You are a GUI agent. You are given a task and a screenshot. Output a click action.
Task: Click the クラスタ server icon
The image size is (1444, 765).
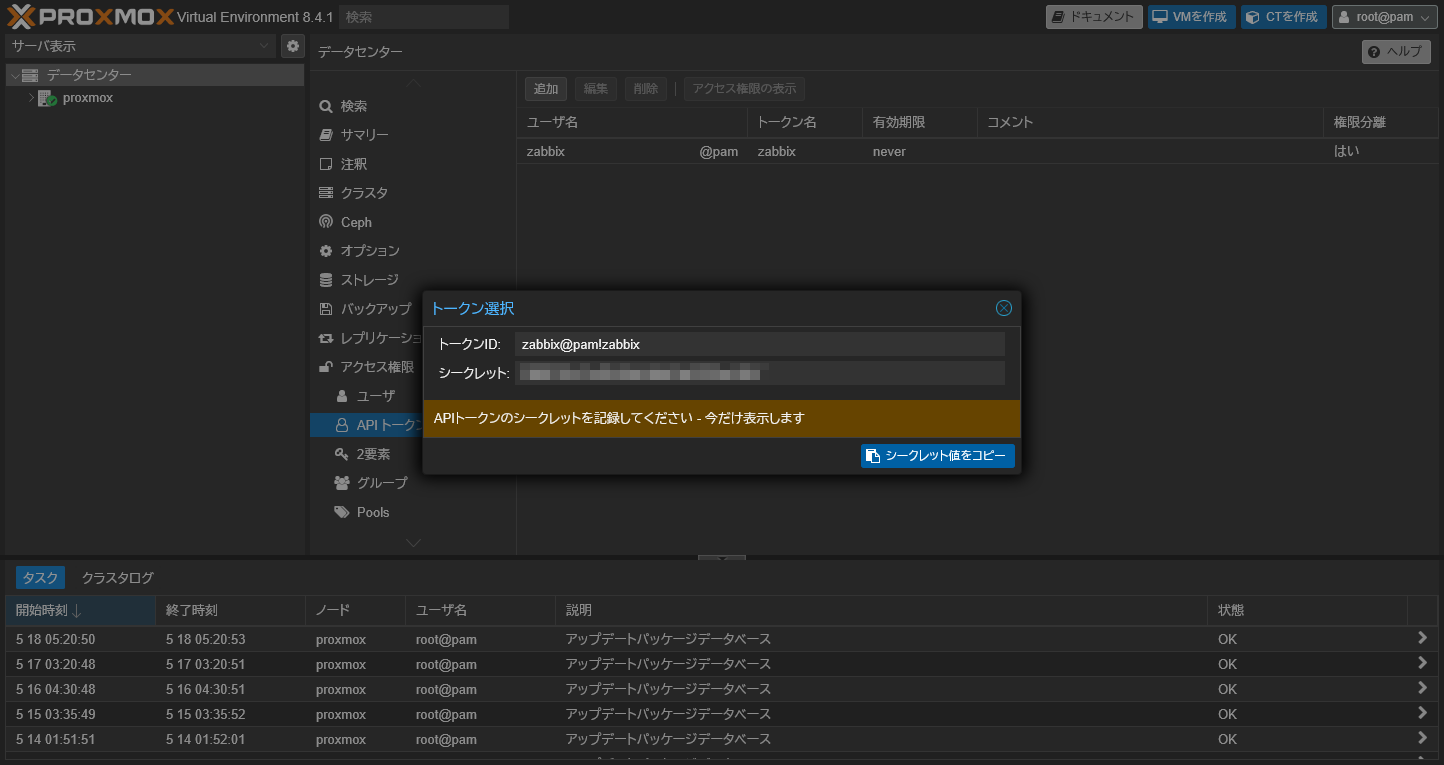pyautogui.click(x=325, y=193)
